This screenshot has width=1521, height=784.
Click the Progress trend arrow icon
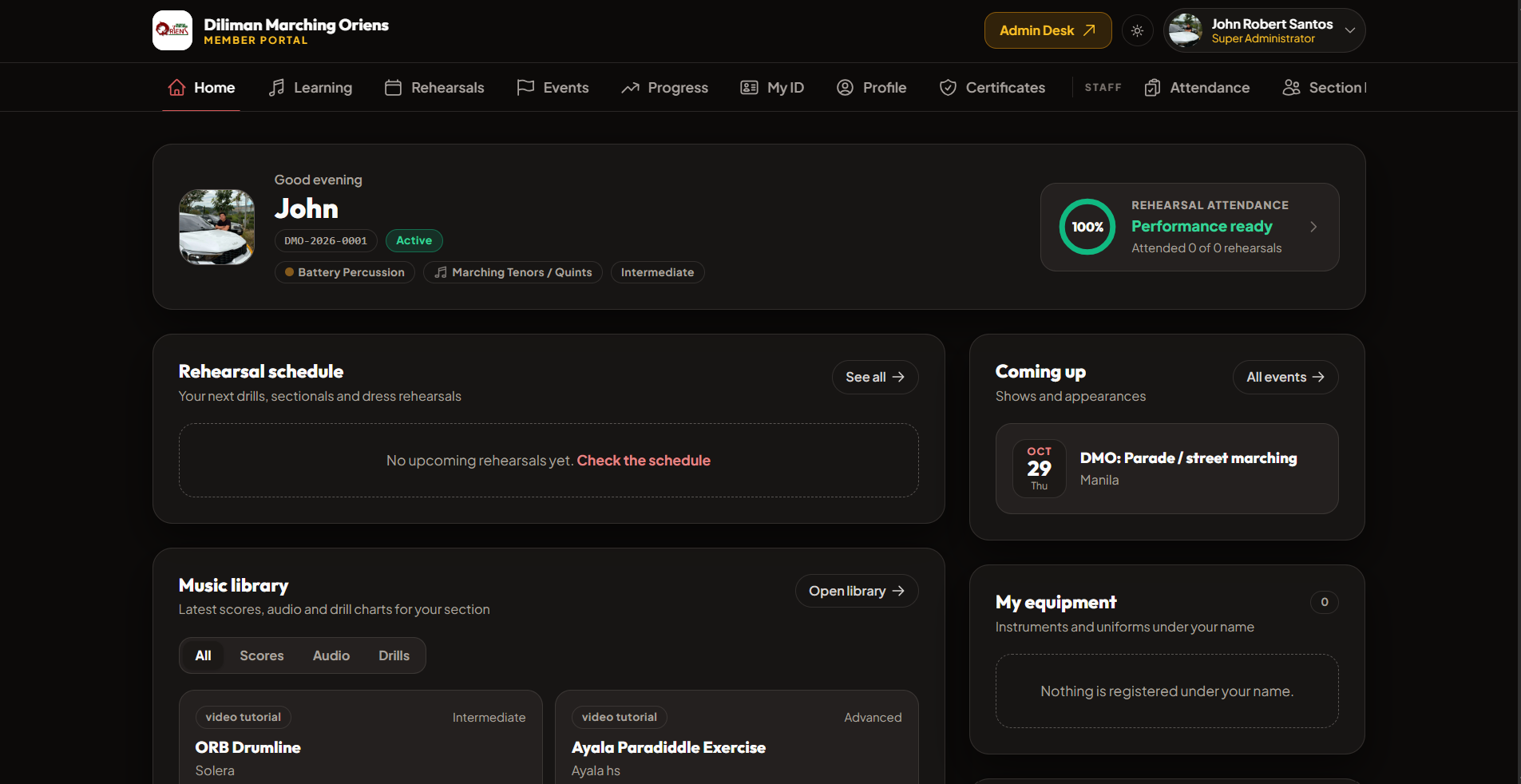pos(631,87)
